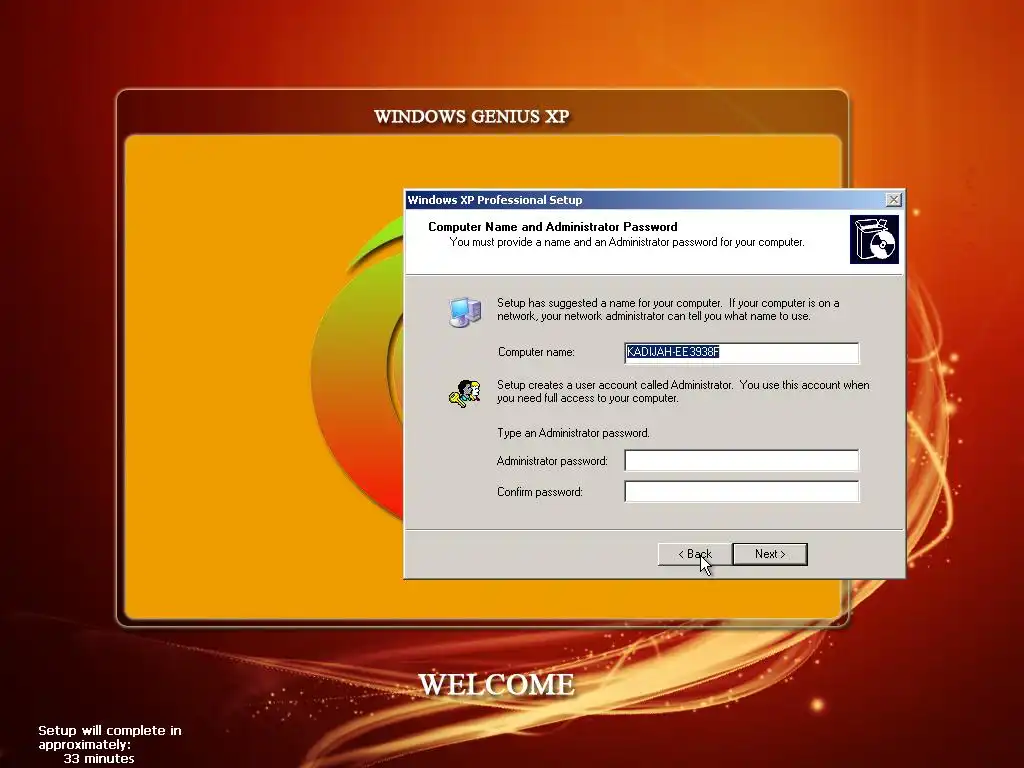Click the 'Setup creates a user account' description
Image resolution: width=1024 pixels, height=768 pixels.
pos(683,391)
